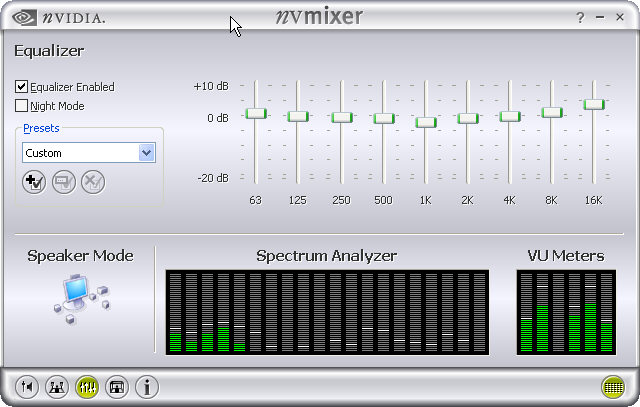
Task: Select the highlighted equalizer page icon
Action: click(87, 387)
